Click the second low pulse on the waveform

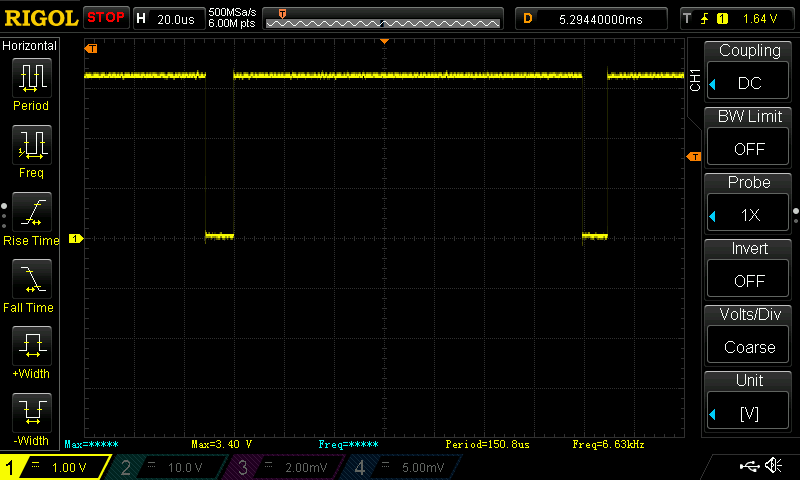(x=595, y=236)
